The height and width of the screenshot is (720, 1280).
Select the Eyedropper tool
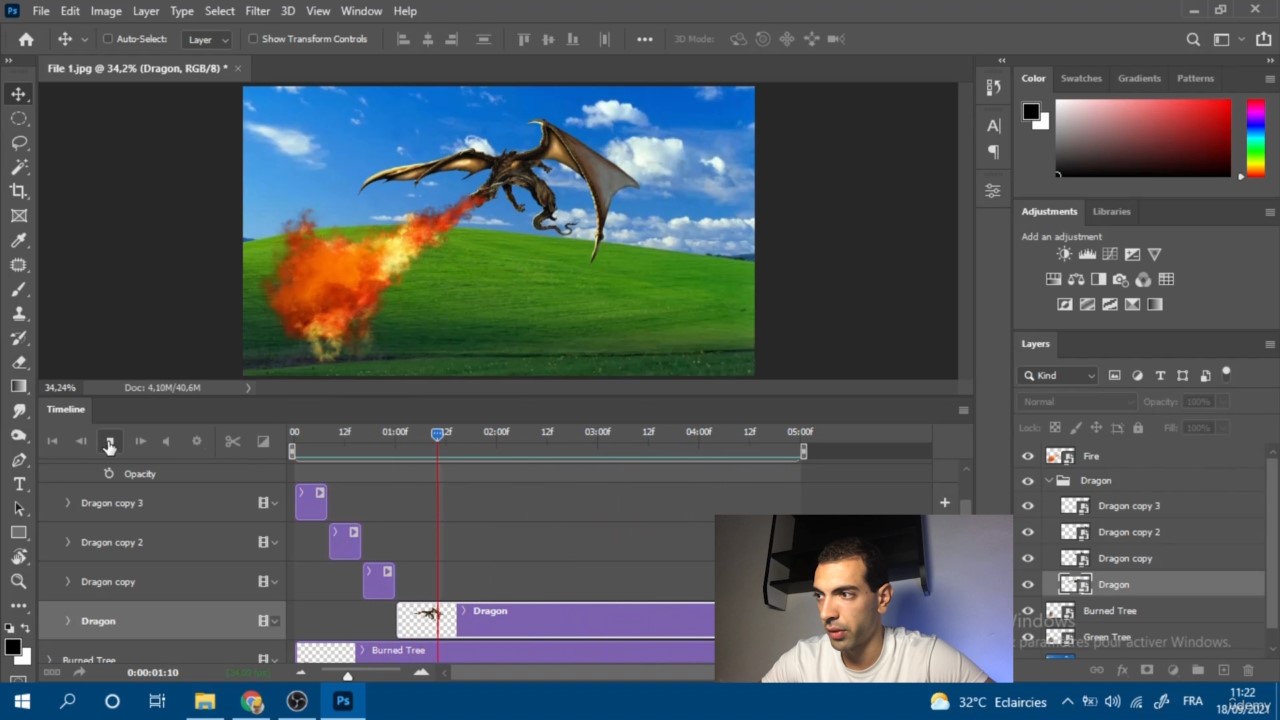click(x=19, y=240)
